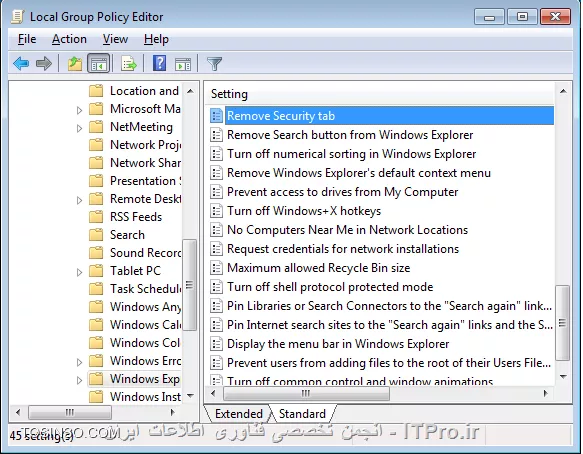Expand the NetMeeting tree node

[x=79, y=128]
